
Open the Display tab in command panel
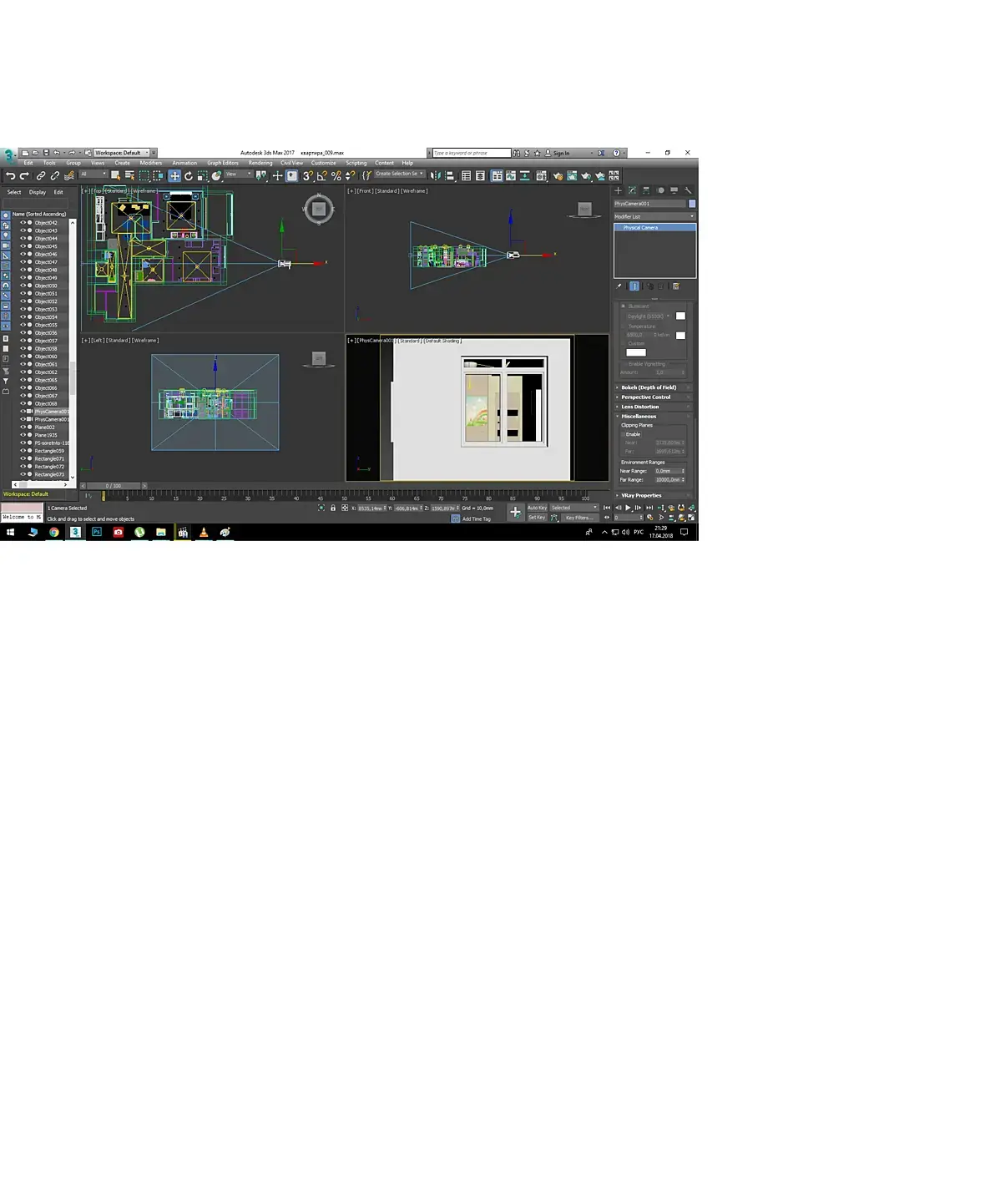pyautogui.click(x=674, y=190)
